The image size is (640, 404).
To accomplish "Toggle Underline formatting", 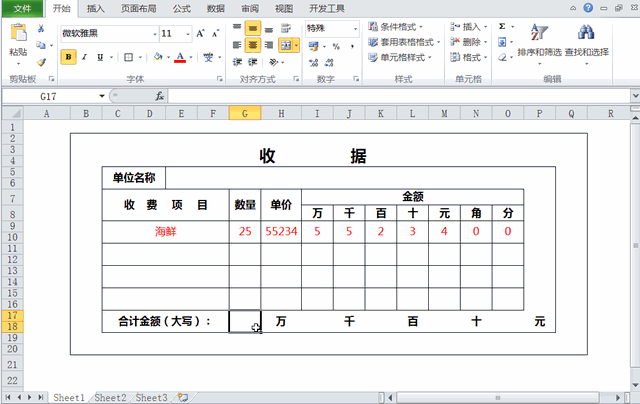I will 100,57.
